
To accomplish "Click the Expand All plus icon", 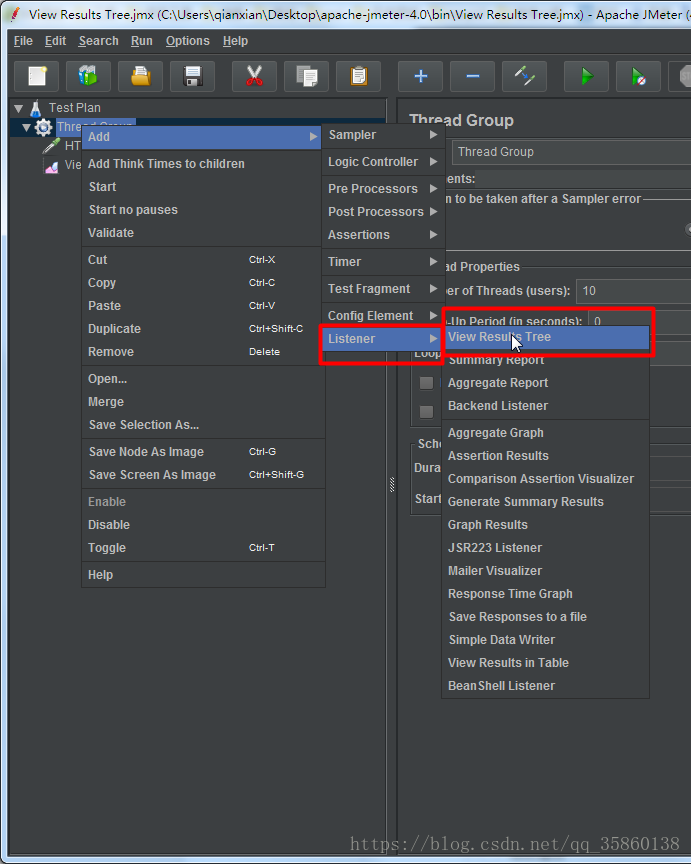I will [x=420, y=76].
